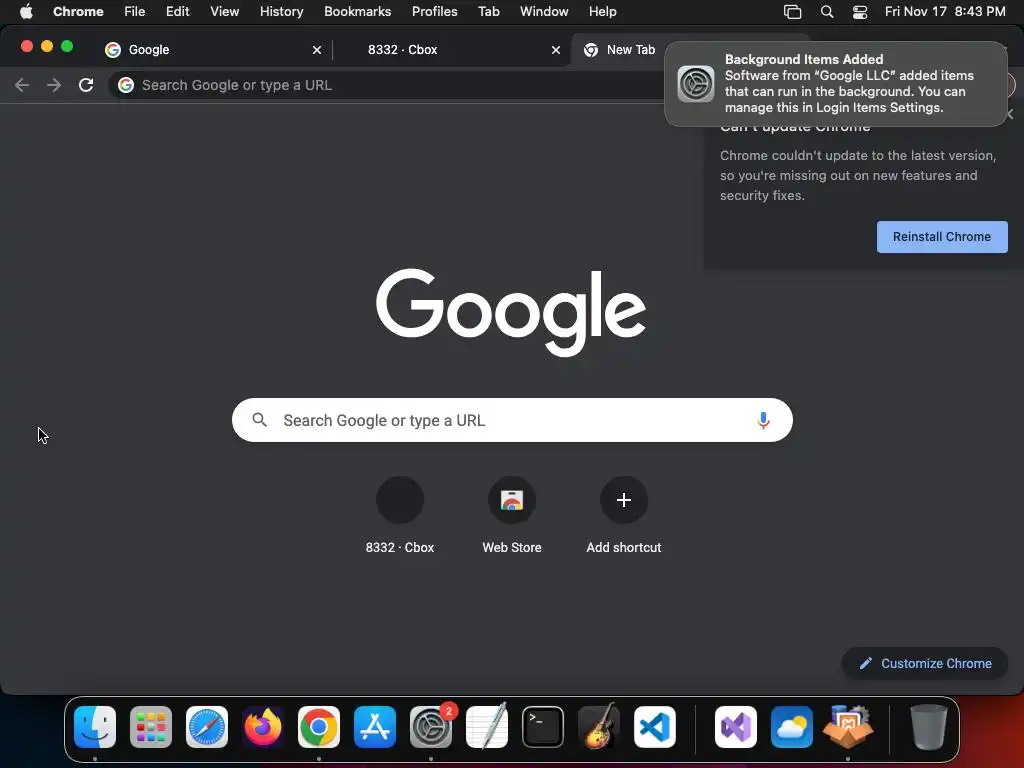Viewport: 1024px width, 768px height.
Task: Open the Web Store shortcut
Action: pos(512,516)
